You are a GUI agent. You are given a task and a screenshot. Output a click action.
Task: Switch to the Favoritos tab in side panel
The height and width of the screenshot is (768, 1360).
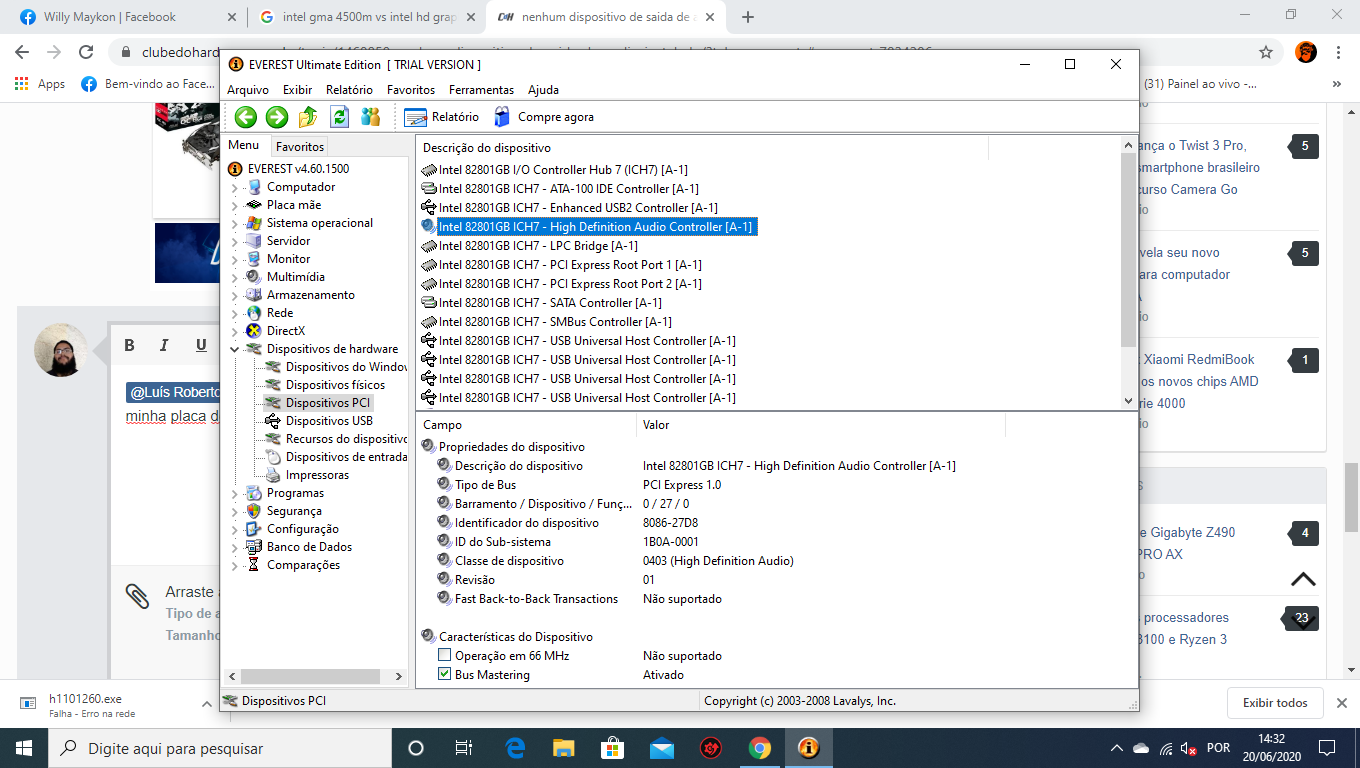pyautogui.click(x=300, y=146)
